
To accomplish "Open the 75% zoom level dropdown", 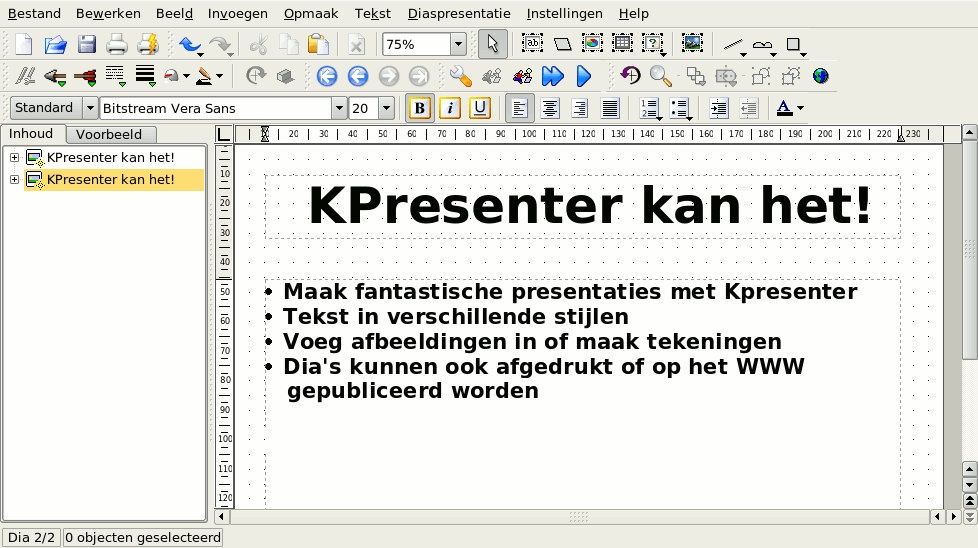I will [x=458, y=44].
